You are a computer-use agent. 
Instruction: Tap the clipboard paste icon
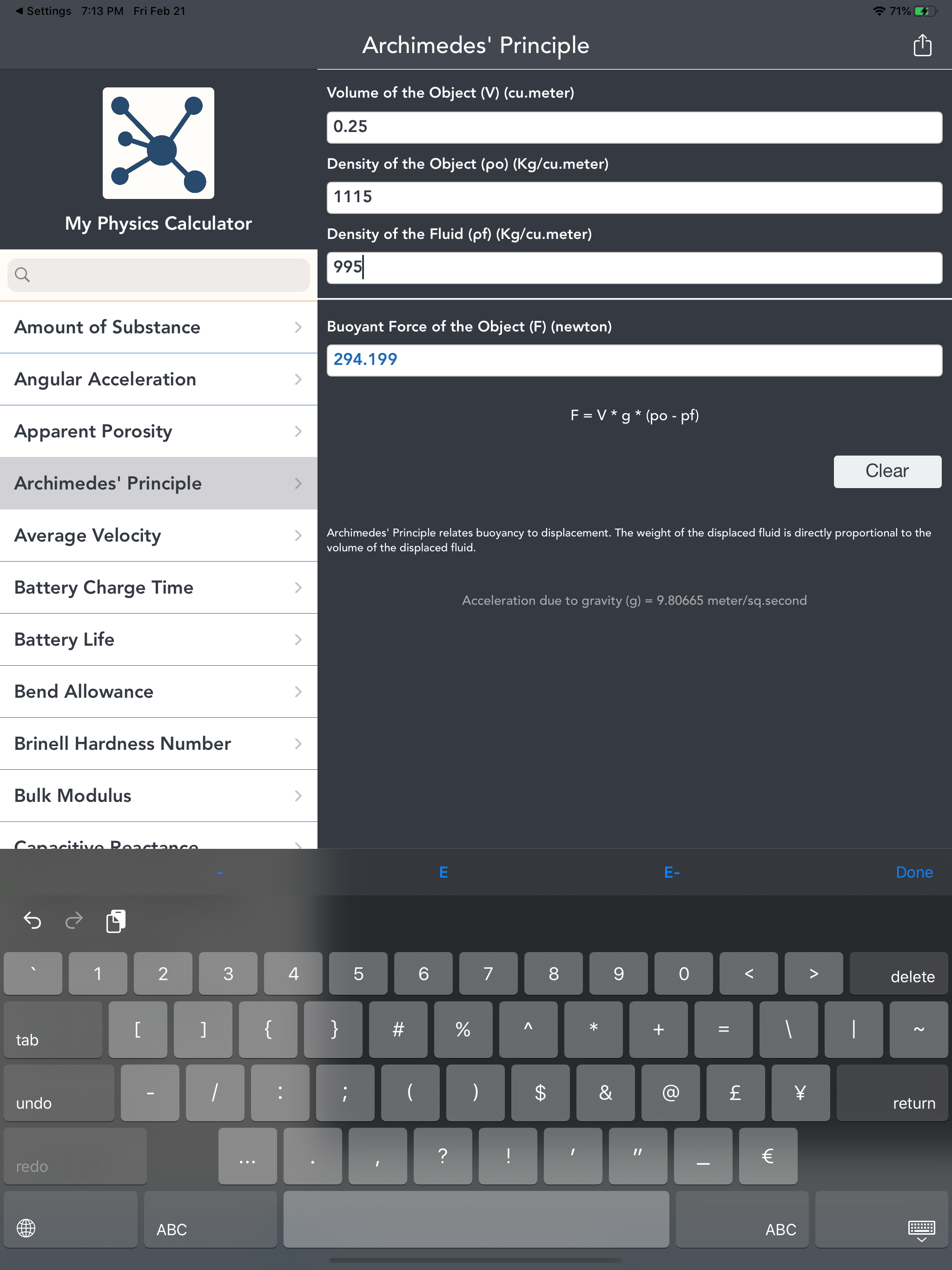115,921
